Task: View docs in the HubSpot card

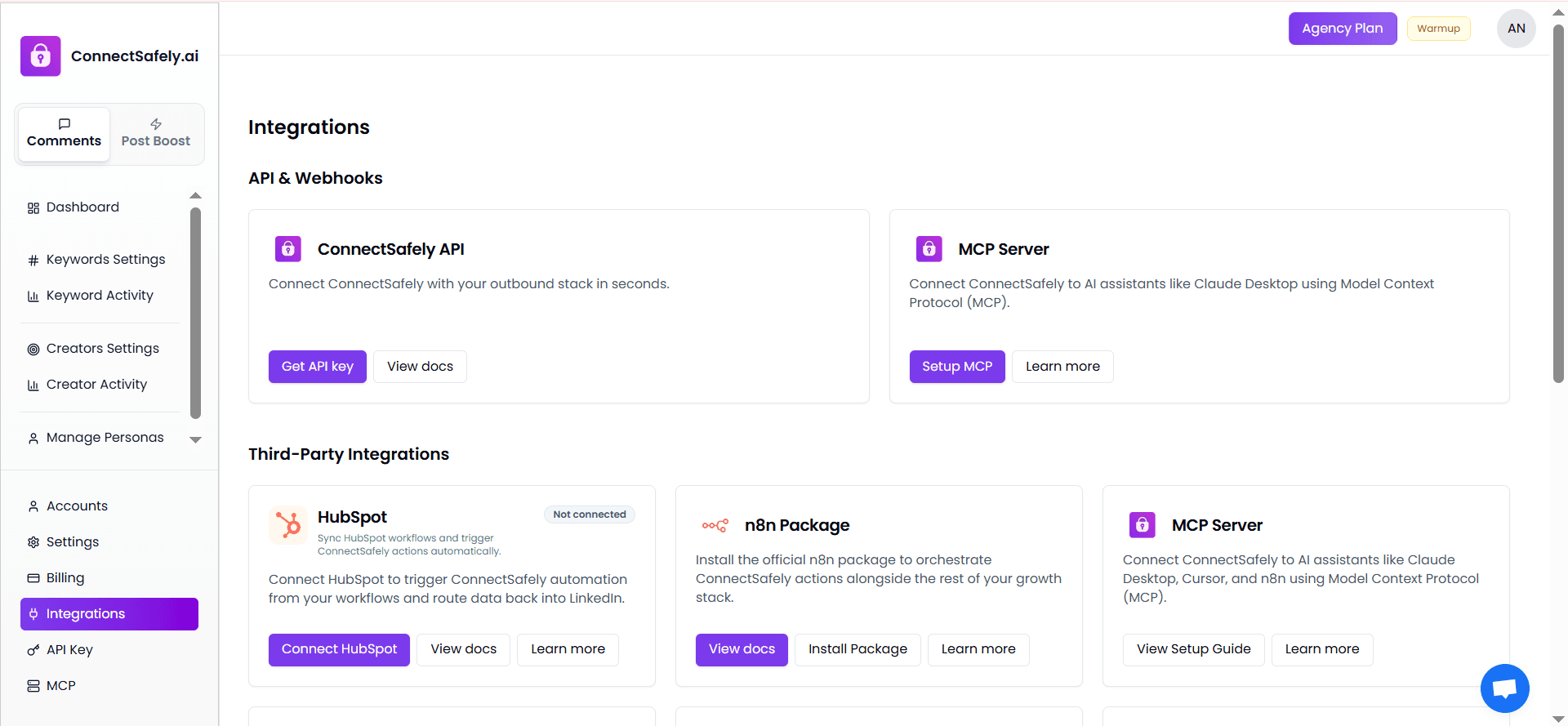Action: [463, 650]
